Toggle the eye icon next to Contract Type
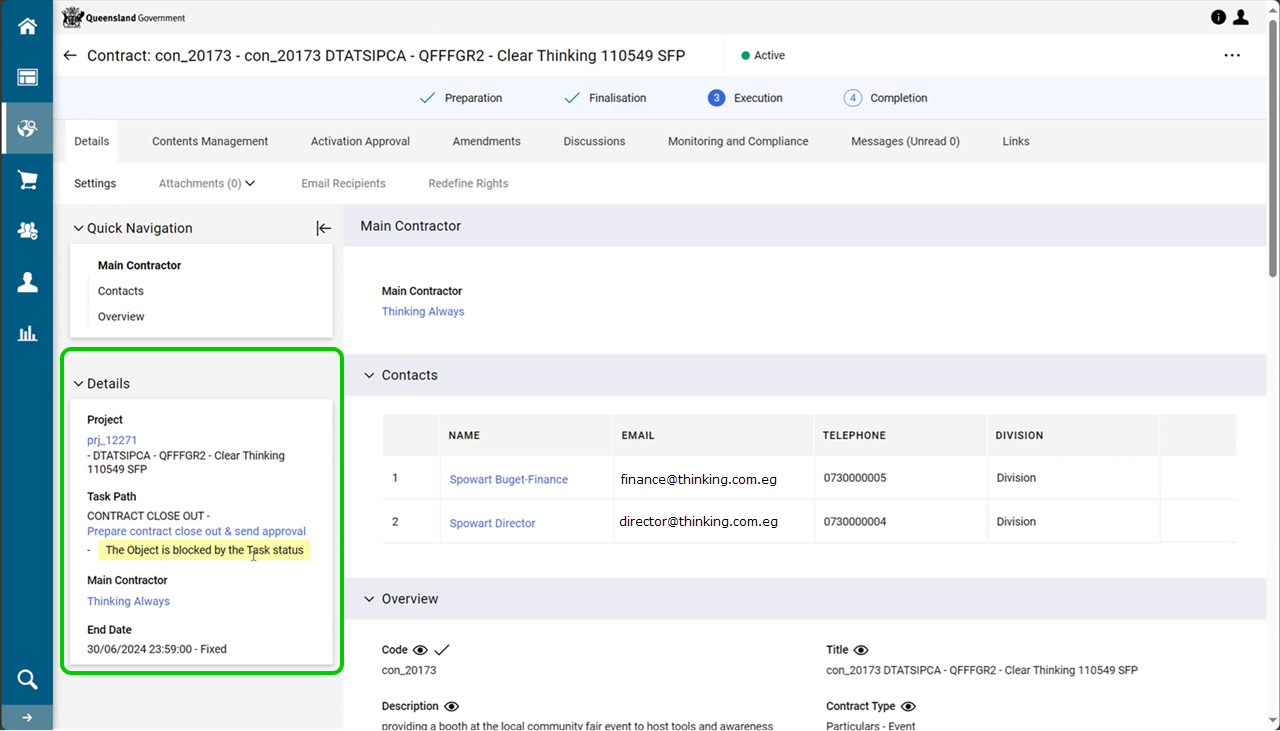Viewport: 1280px width, 731px height. click(908, 706)
